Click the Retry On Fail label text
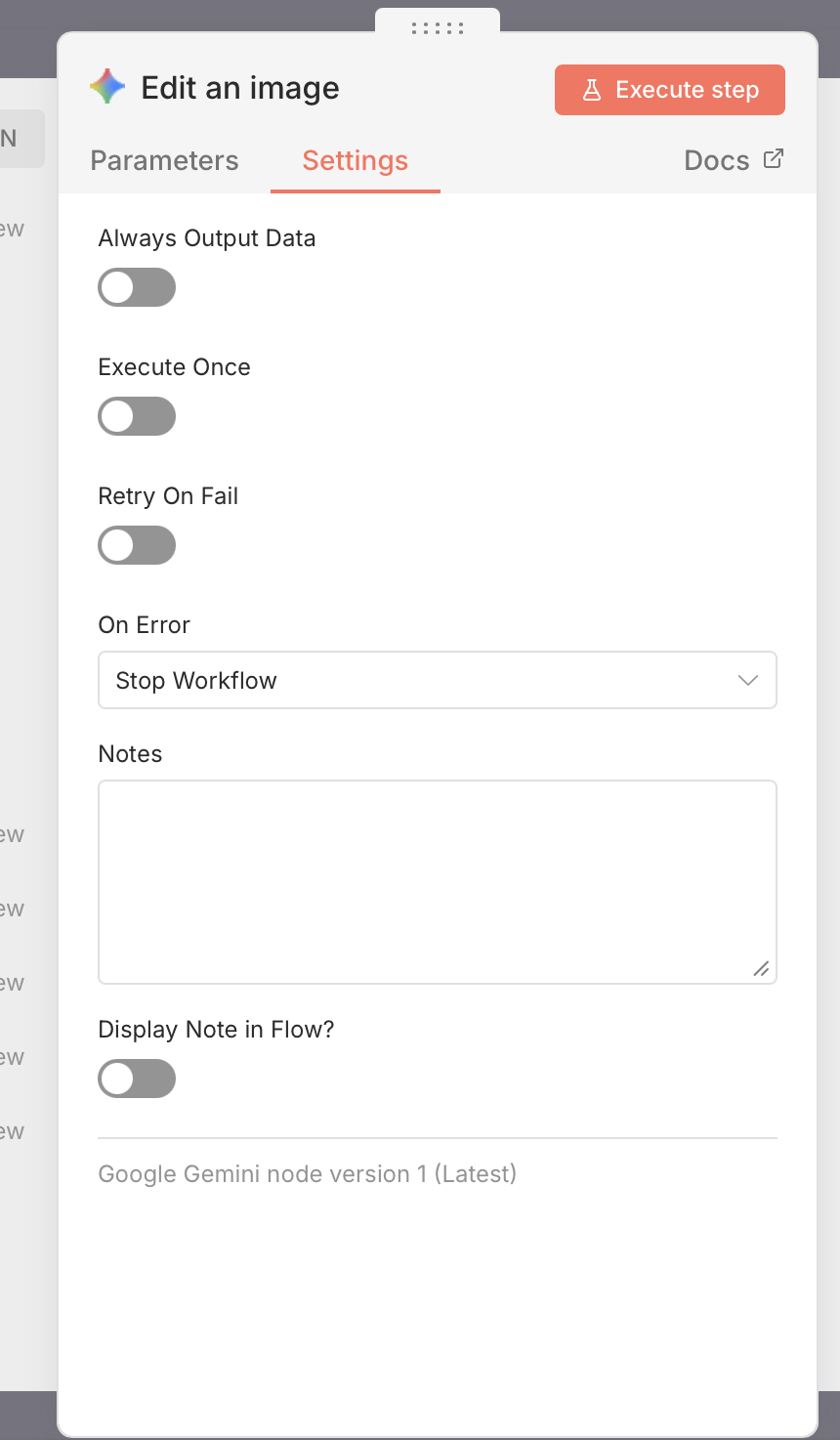 168,496
